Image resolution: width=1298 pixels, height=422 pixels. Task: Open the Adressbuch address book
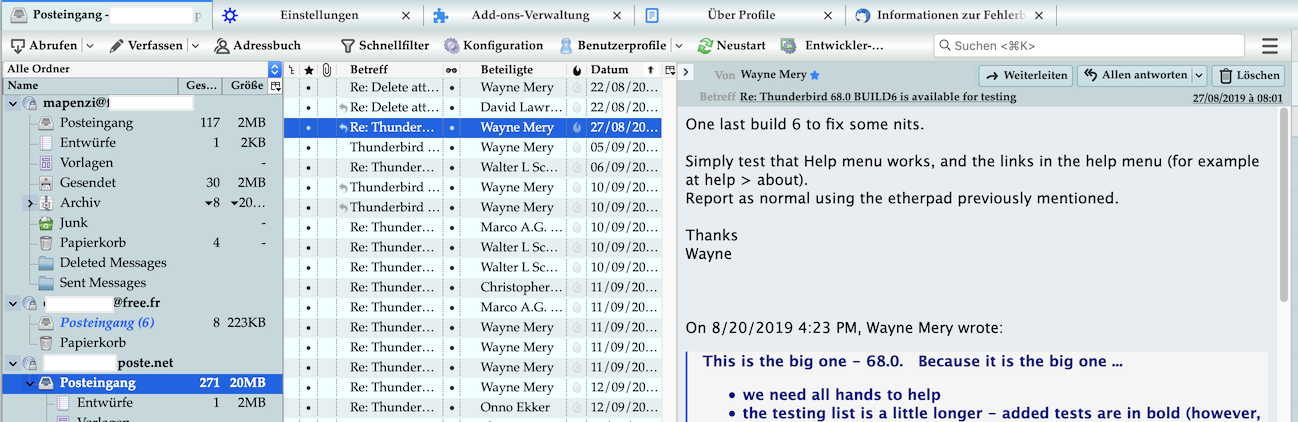[x=256, y=46]
